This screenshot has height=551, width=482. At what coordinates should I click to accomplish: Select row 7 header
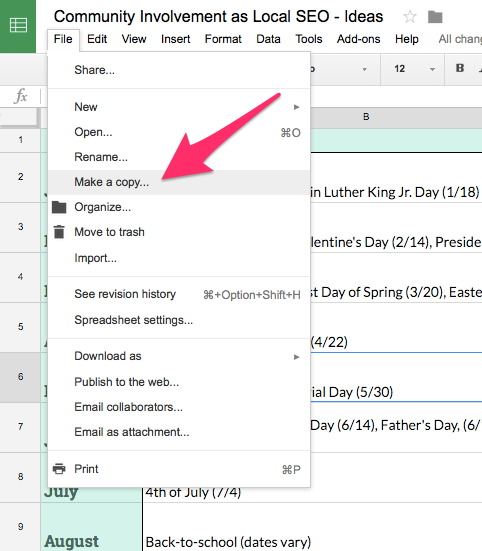tap(20, 427)
